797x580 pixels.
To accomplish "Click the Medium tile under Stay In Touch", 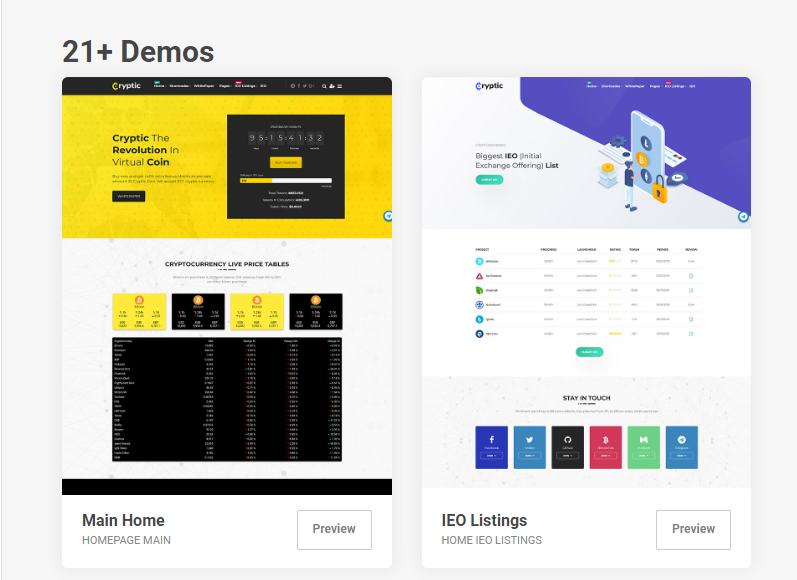I will coord(643,447).
